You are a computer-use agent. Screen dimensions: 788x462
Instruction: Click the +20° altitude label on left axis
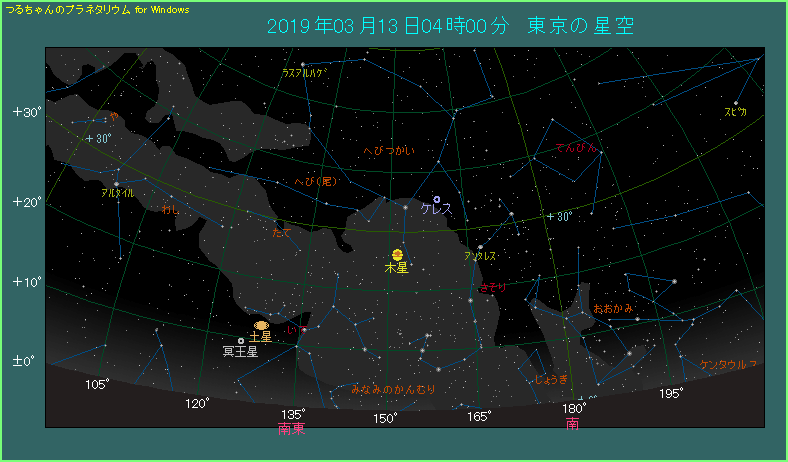(x=26, y=202)
